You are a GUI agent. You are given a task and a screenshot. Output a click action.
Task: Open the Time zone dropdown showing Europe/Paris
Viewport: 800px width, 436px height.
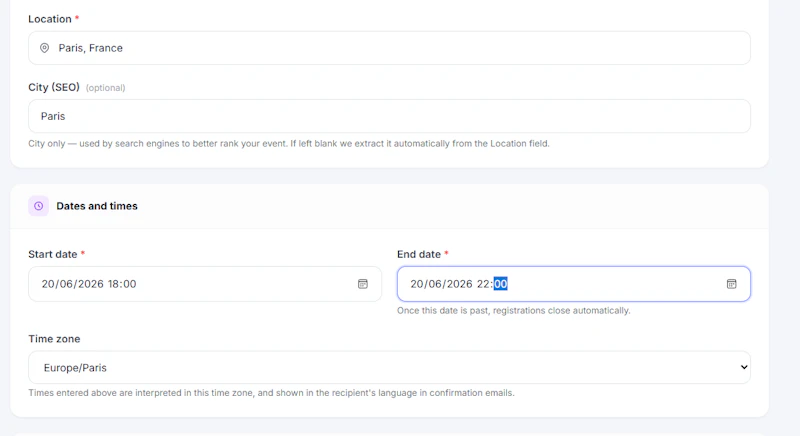[x=389, y=367]
